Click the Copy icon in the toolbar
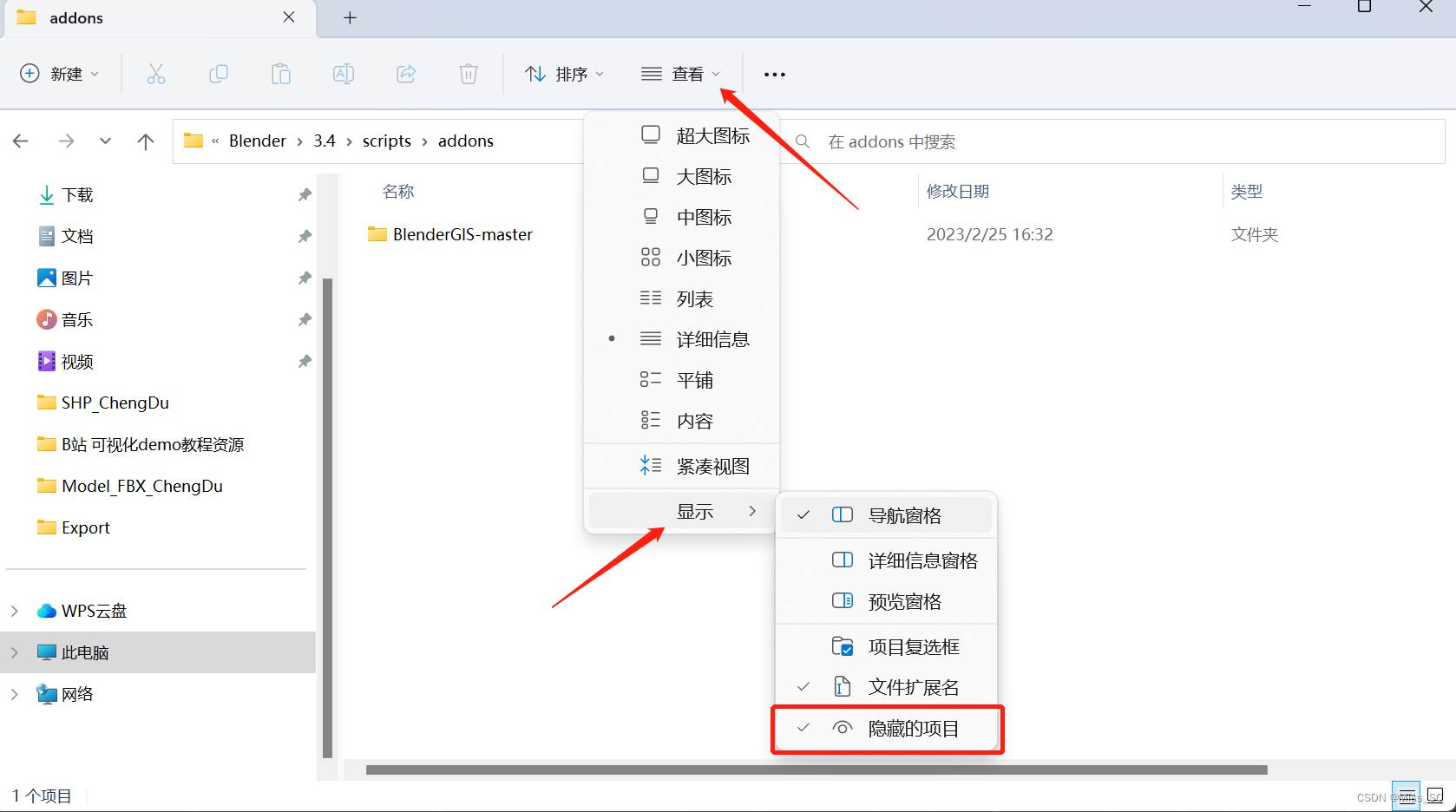Viewport: 1456px width, 812px height. coord(219,74)
